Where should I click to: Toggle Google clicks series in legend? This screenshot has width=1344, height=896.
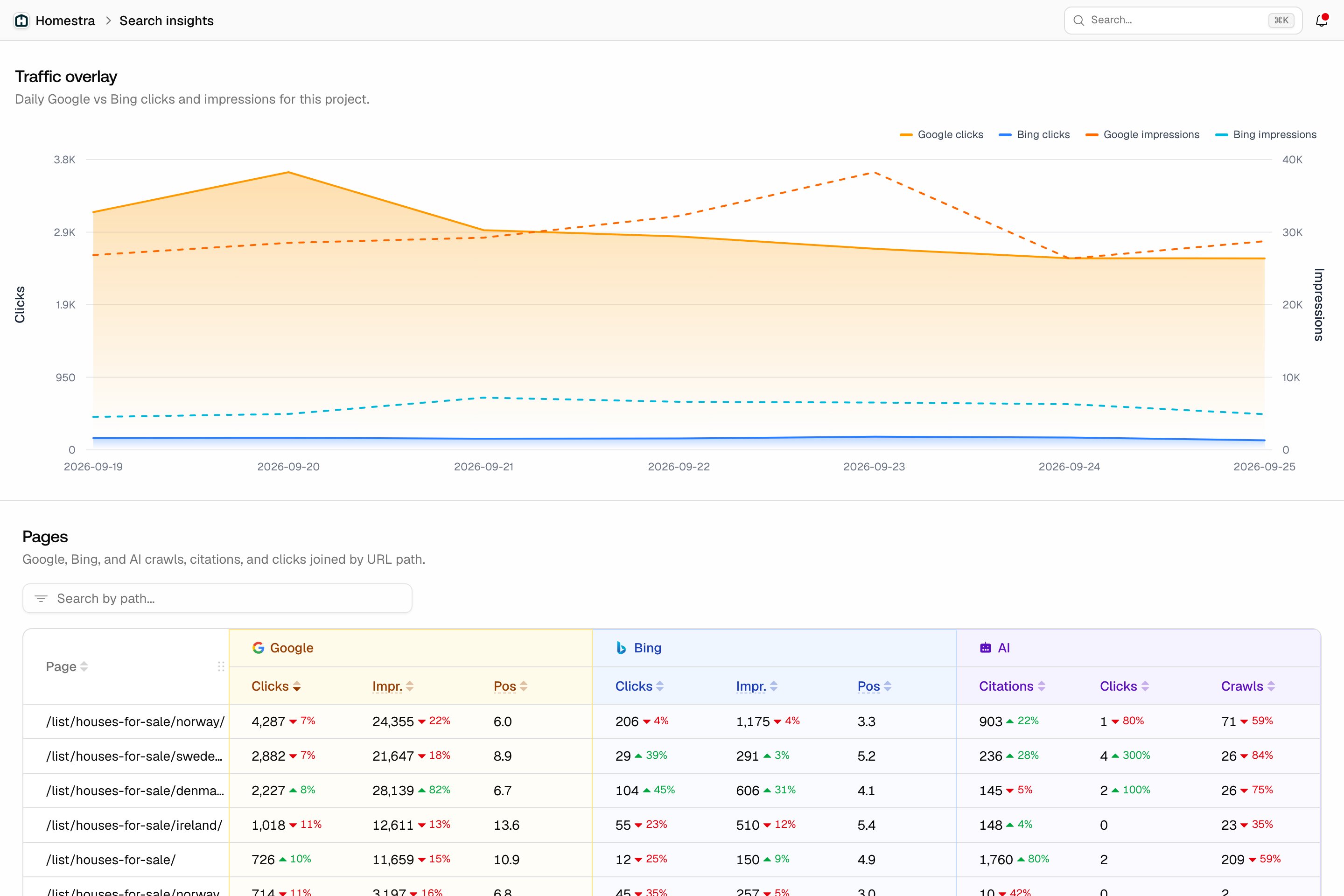point(941,134)
